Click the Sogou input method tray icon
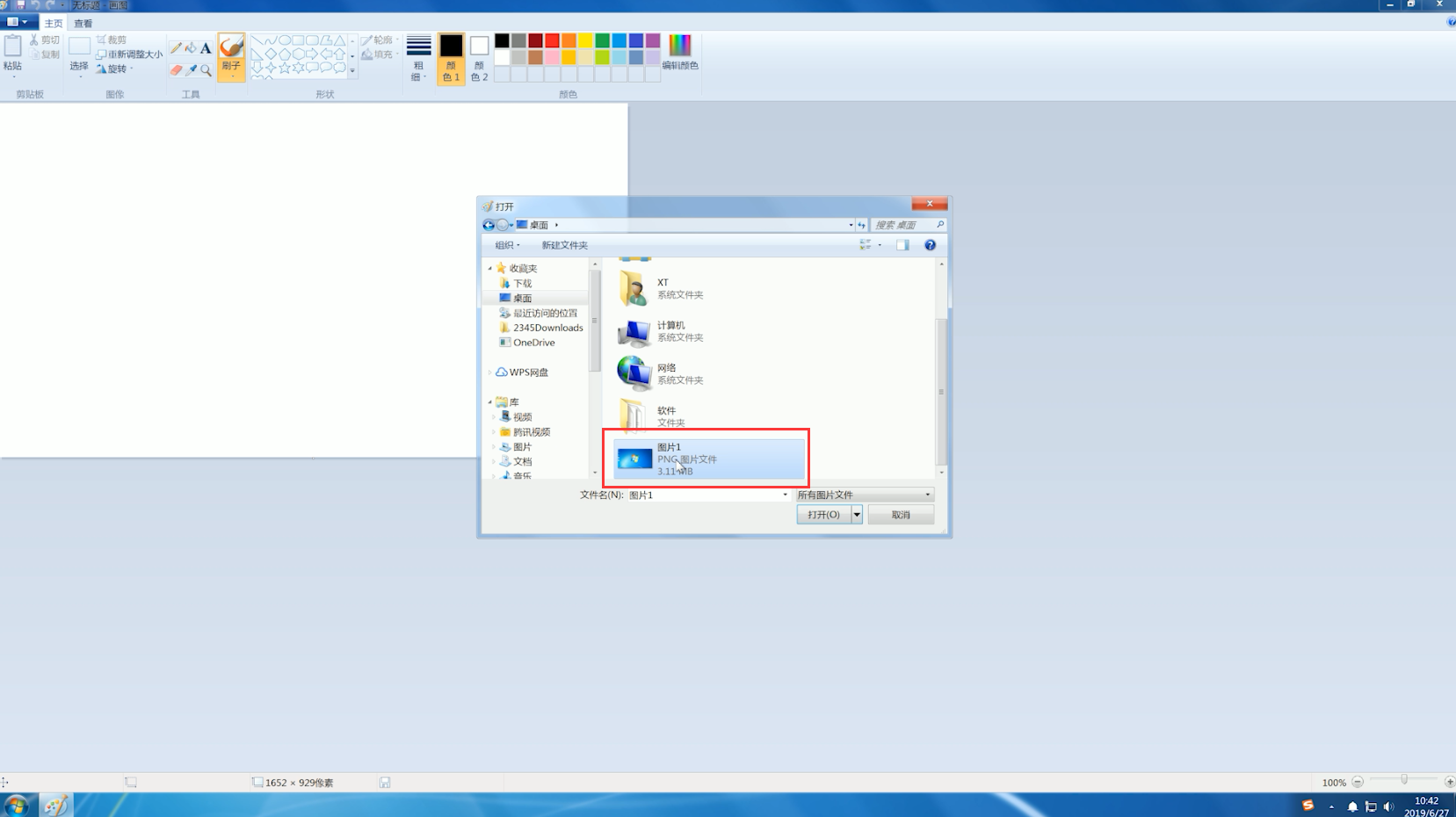Screen dimensions: 1456x817 [x=1308, y=806]
